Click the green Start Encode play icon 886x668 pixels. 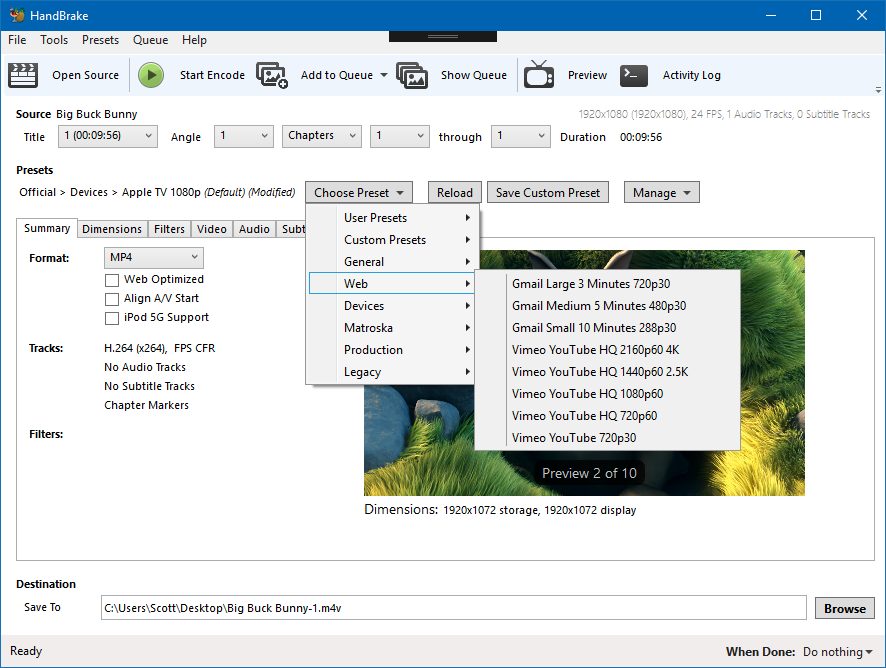coord(151,75)
